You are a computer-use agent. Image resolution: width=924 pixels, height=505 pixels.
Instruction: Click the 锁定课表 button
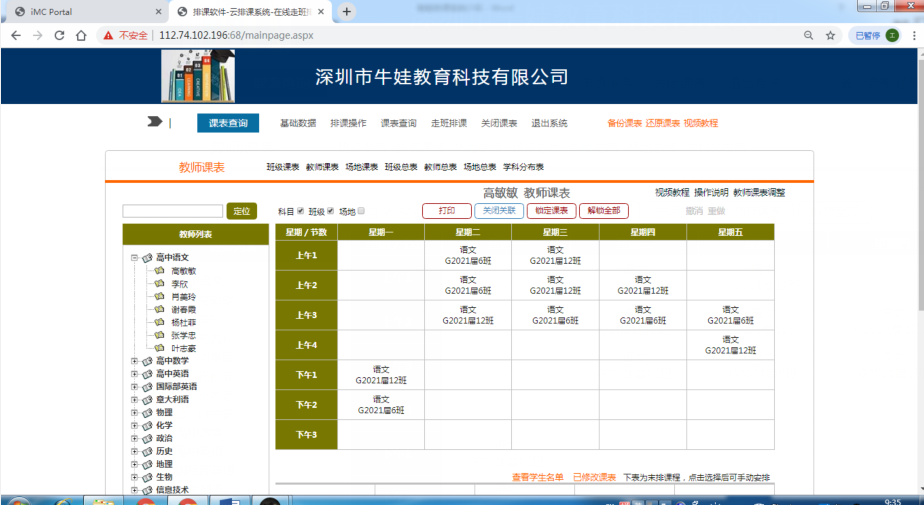(x=552, y=211)
